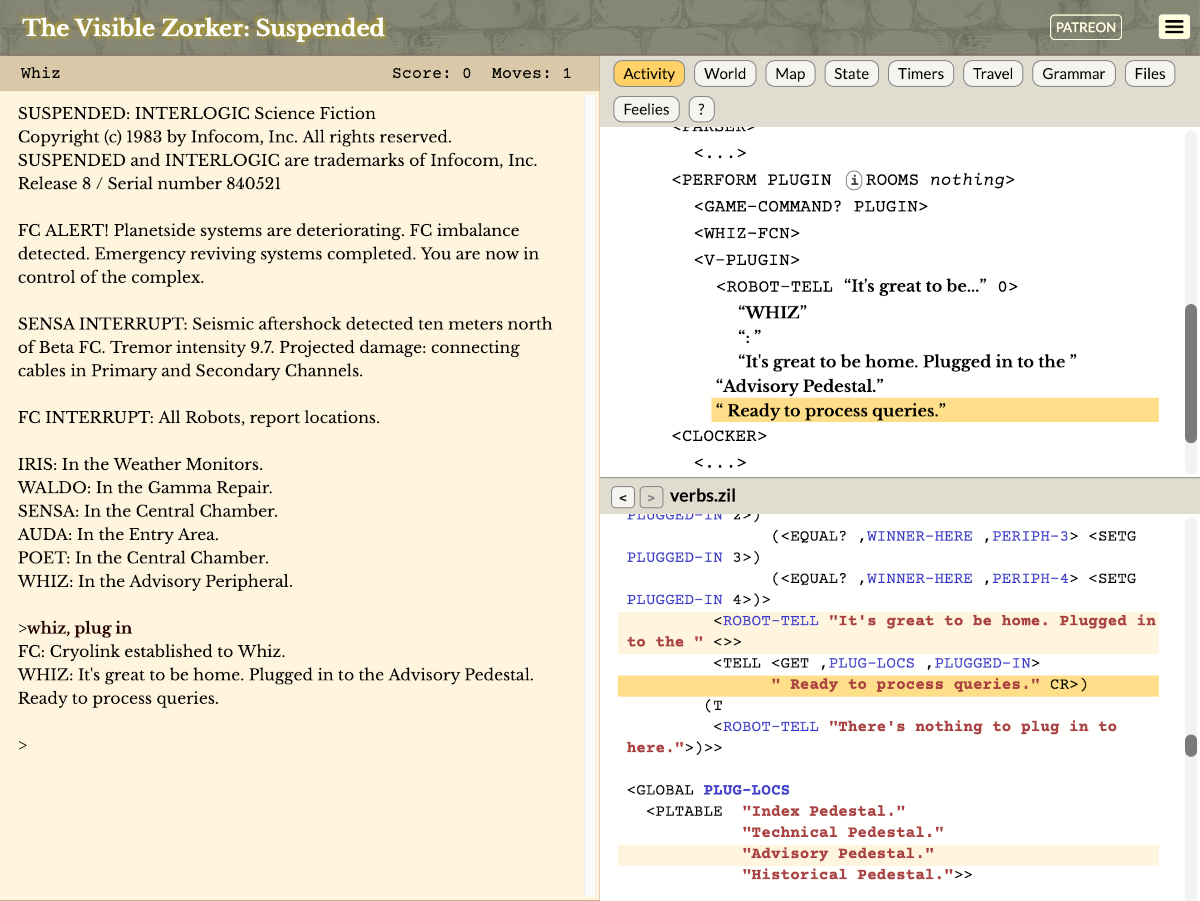Click the question mark help button
The height and width of the screenshot is (901, 1200).
(x=701, y=109)
